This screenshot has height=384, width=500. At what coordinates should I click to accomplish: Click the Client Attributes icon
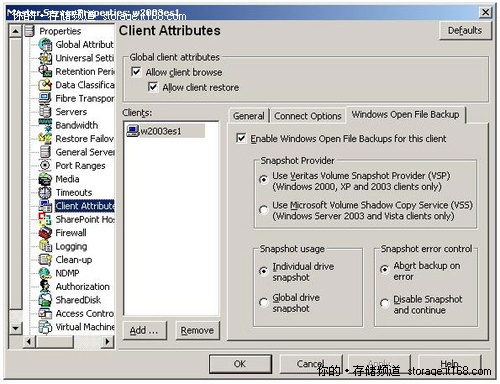pos(45,206)
